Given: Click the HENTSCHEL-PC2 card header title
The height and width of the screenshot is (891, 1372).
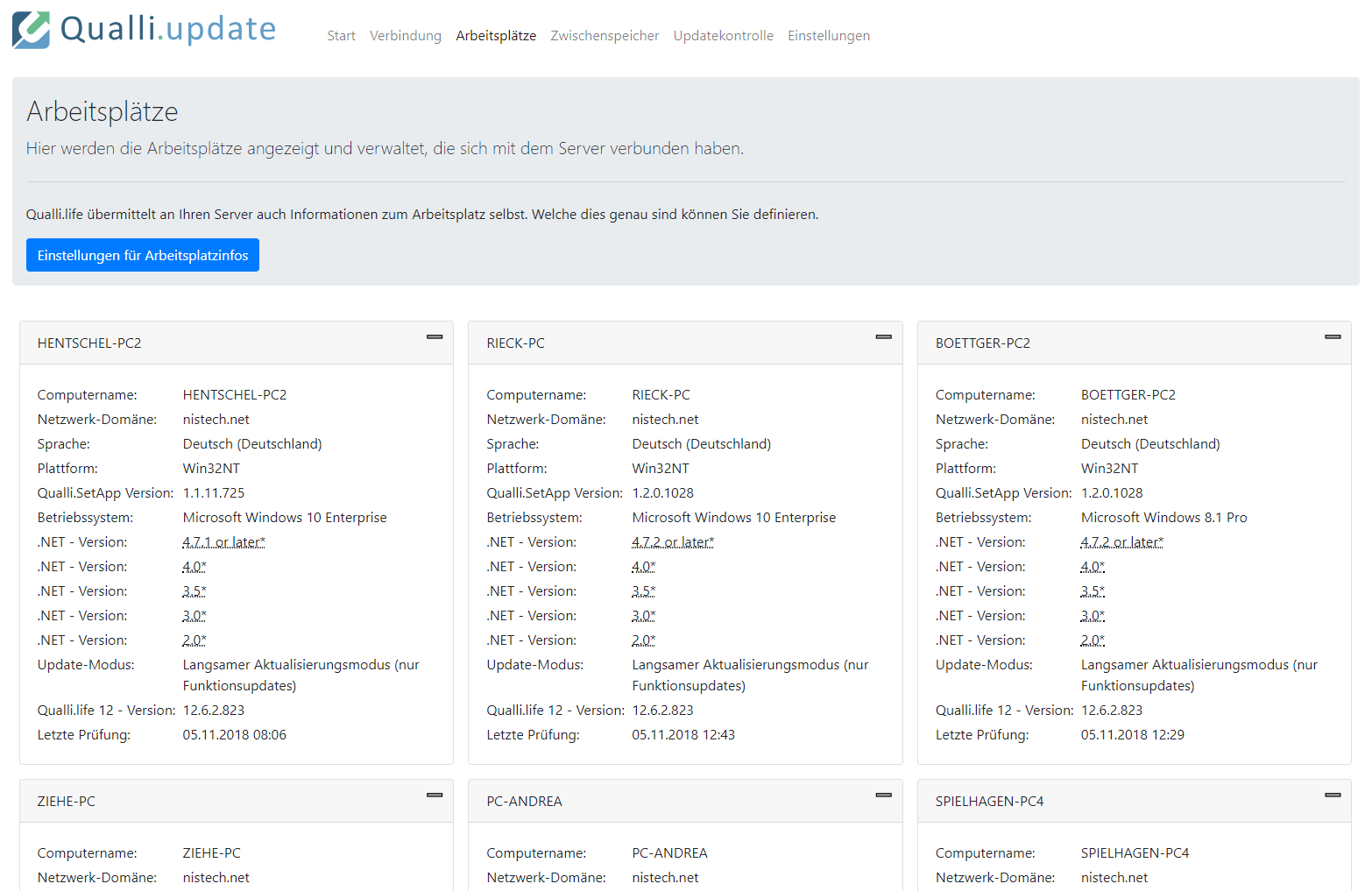Looking at the screenshot, I should point(89,343).
